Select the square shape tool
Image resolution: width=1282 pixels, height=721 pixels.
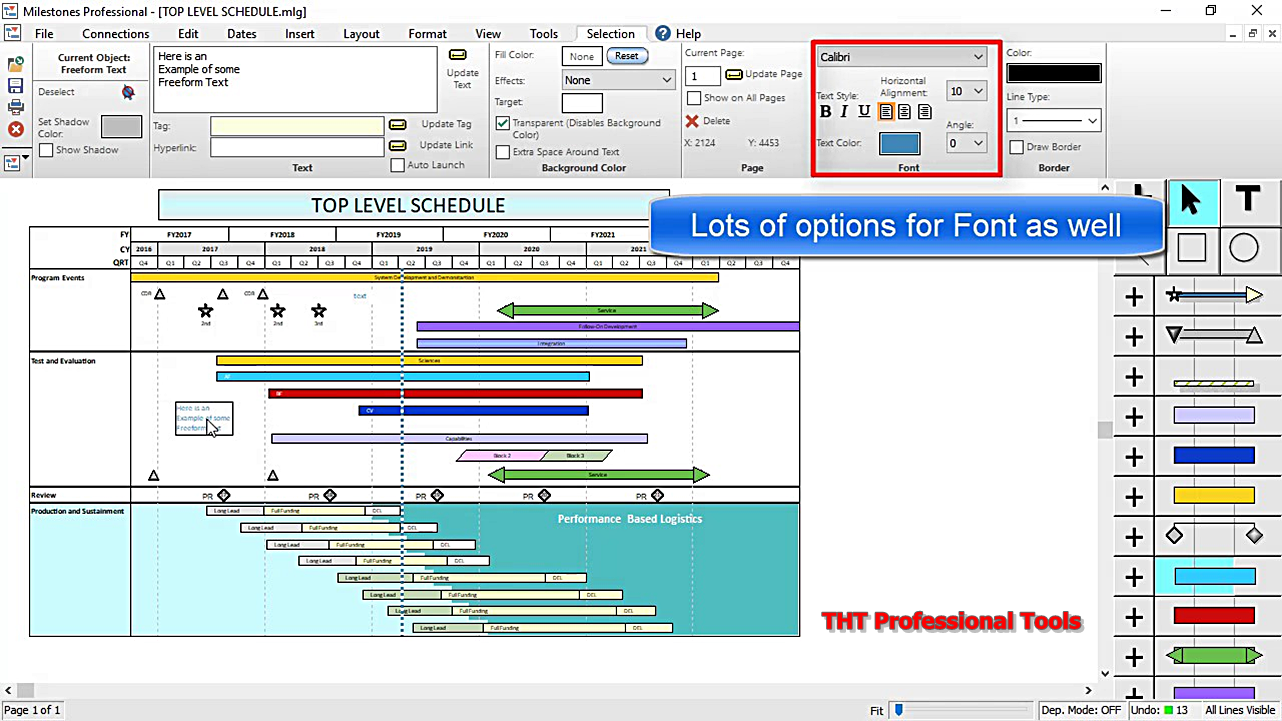tap(1191, 247)
